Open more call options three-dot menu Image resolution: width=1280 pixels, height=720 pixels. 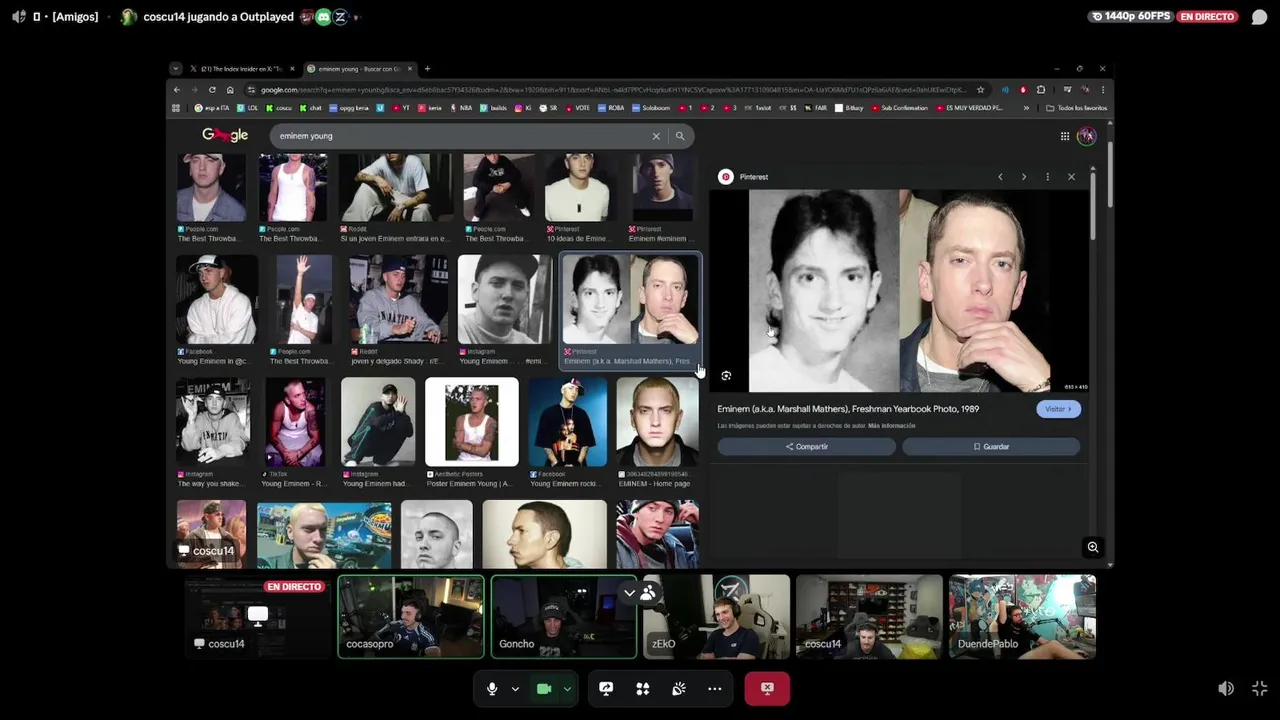715,688
